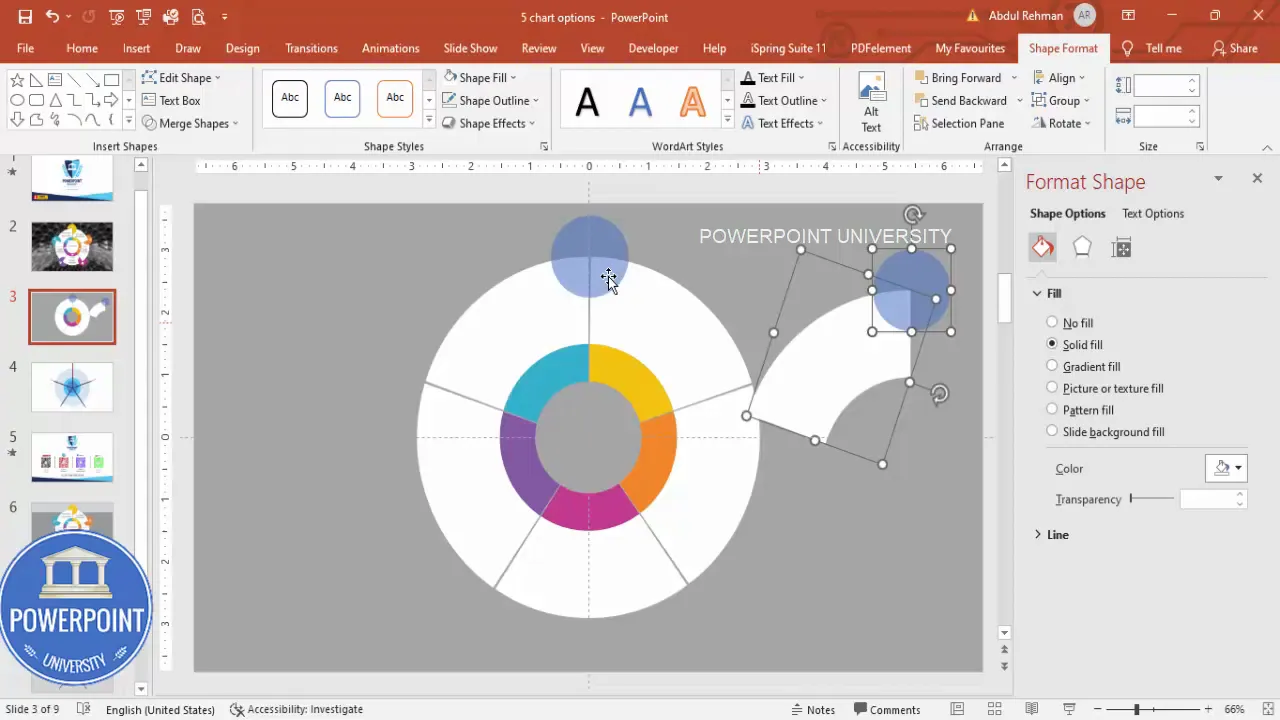Viewport: 1280px width, 720px height.
Task: Save the presentation from the quick access toolbar
Action: (x=25, y=17)
